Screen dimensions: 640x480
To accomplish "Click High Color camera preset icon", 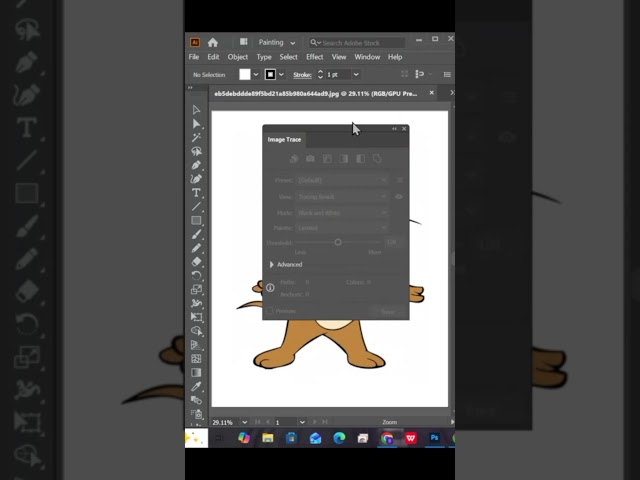I will [x=310, y=159].
